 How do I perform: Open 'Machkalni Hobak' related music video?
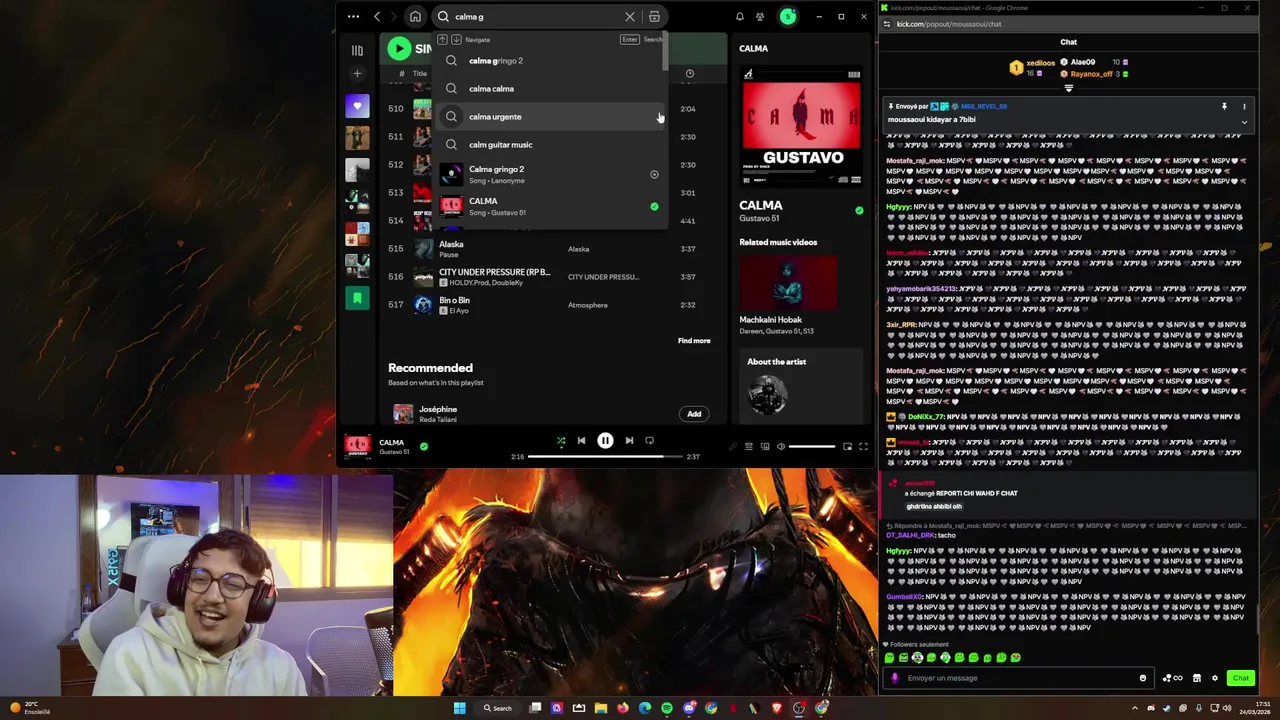[788, 283]
